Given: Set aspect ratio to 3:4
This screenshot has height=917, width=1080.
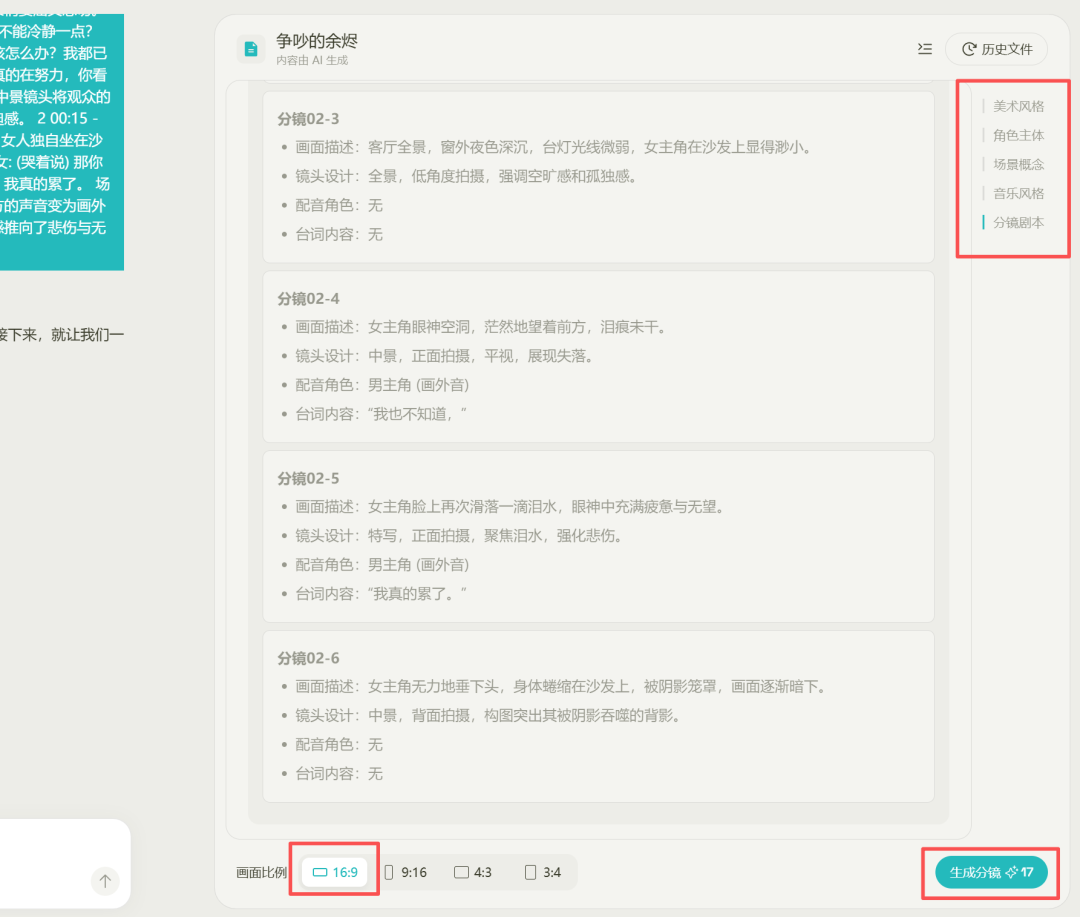Looking at the screenshot, I should coord(543,872).
